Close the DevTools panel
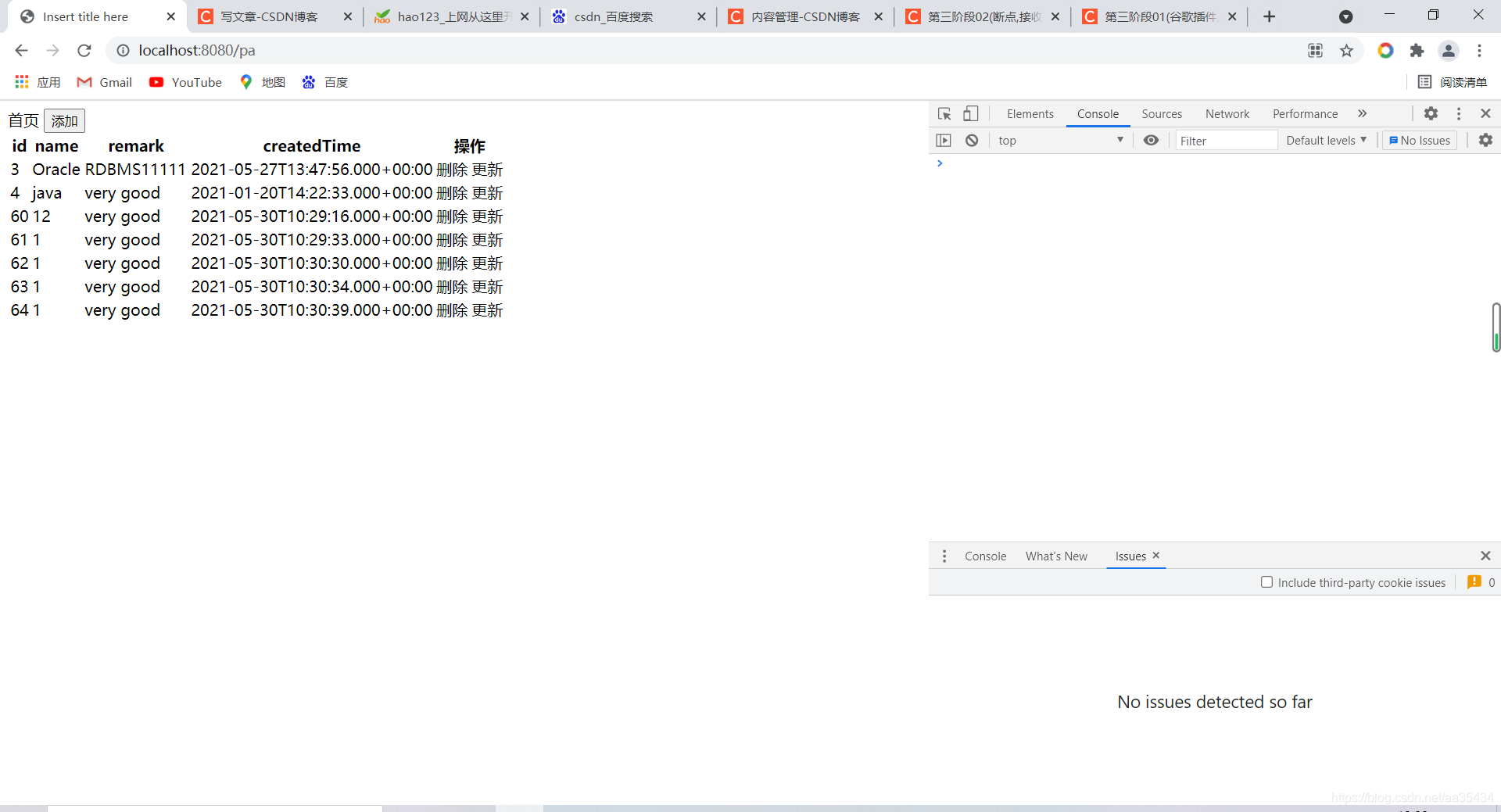1501x812 pixels. pos(1485,113)
